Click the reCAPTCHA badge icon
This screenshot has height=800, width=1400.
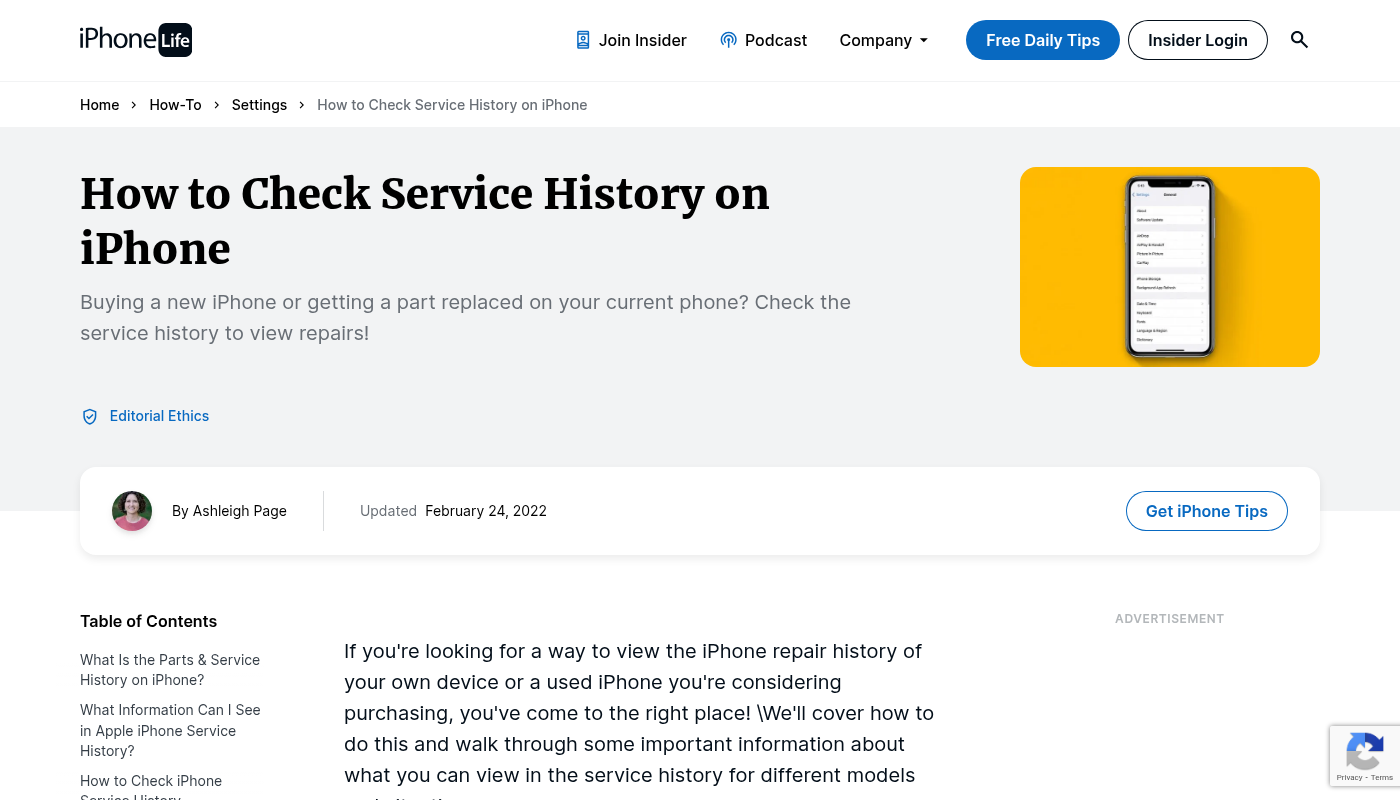pyautogui.click(x=1364, y=751)
